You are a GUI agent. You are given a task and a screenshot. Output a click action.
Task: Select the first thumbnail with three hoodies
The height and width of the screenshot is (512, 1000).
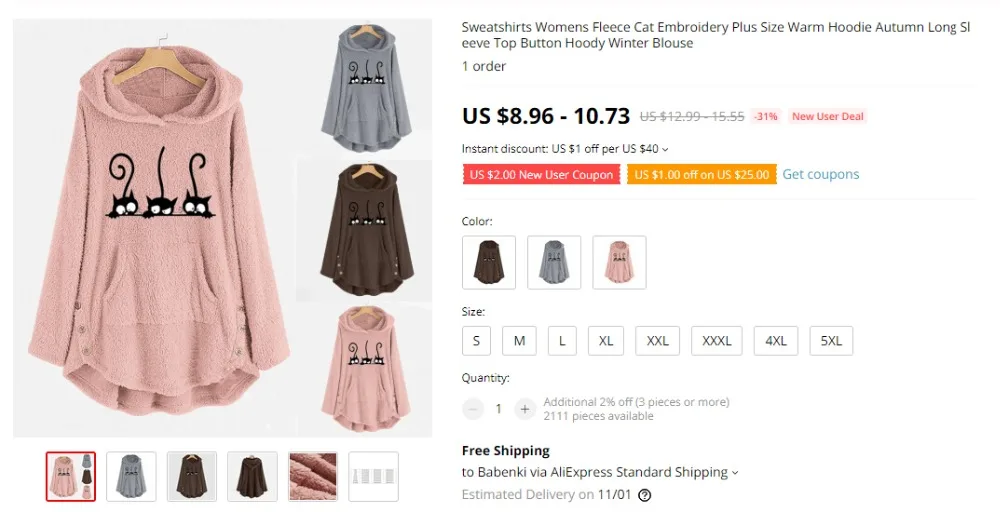pos(71,476)
